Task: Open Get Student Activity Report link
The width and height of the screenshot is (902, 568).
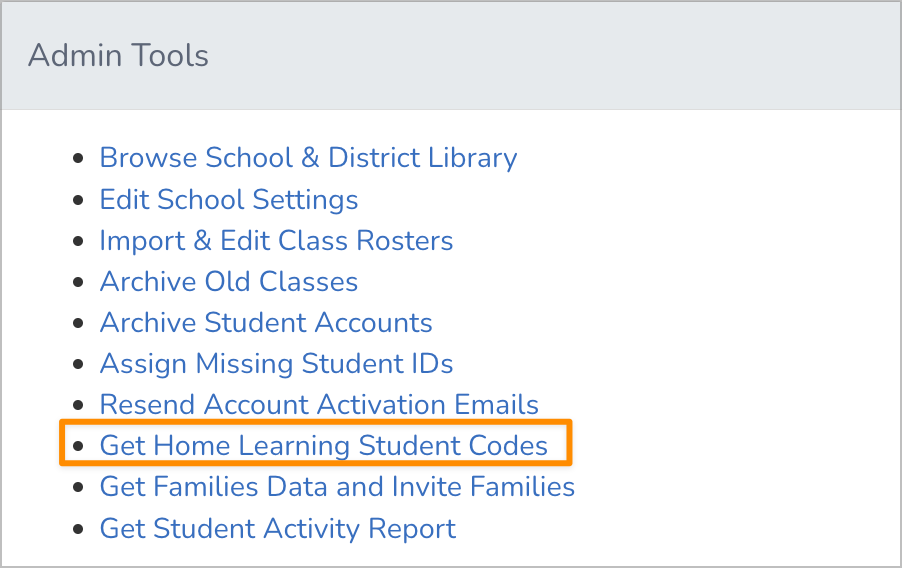Action: [278, 528]
